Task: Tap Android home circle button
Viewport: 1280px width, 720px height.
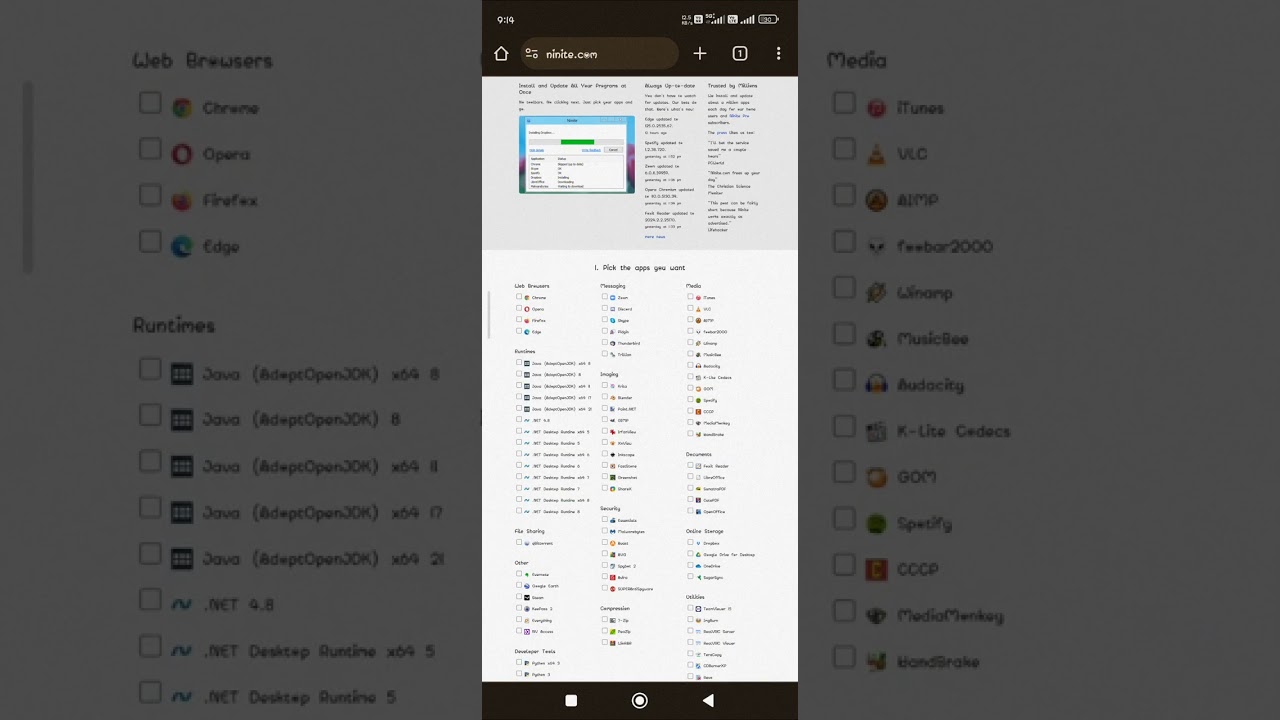Action: (640, 701)
